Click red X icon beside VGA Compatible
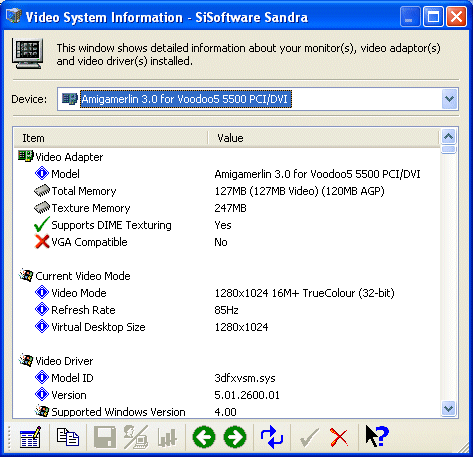473x457 pixels. coord(42,242)
